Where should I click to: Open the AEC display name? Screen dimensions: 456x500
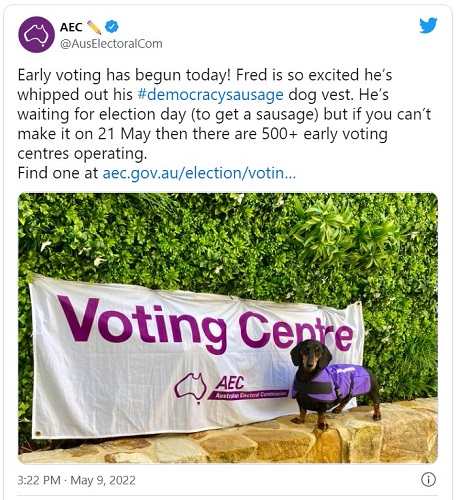[x=71, y=27]
